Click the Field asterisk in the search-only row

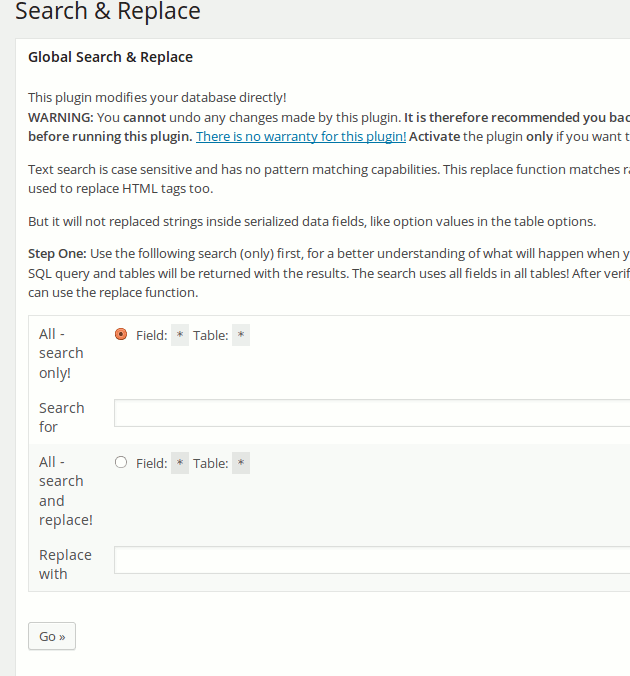(x=179, y=336)
